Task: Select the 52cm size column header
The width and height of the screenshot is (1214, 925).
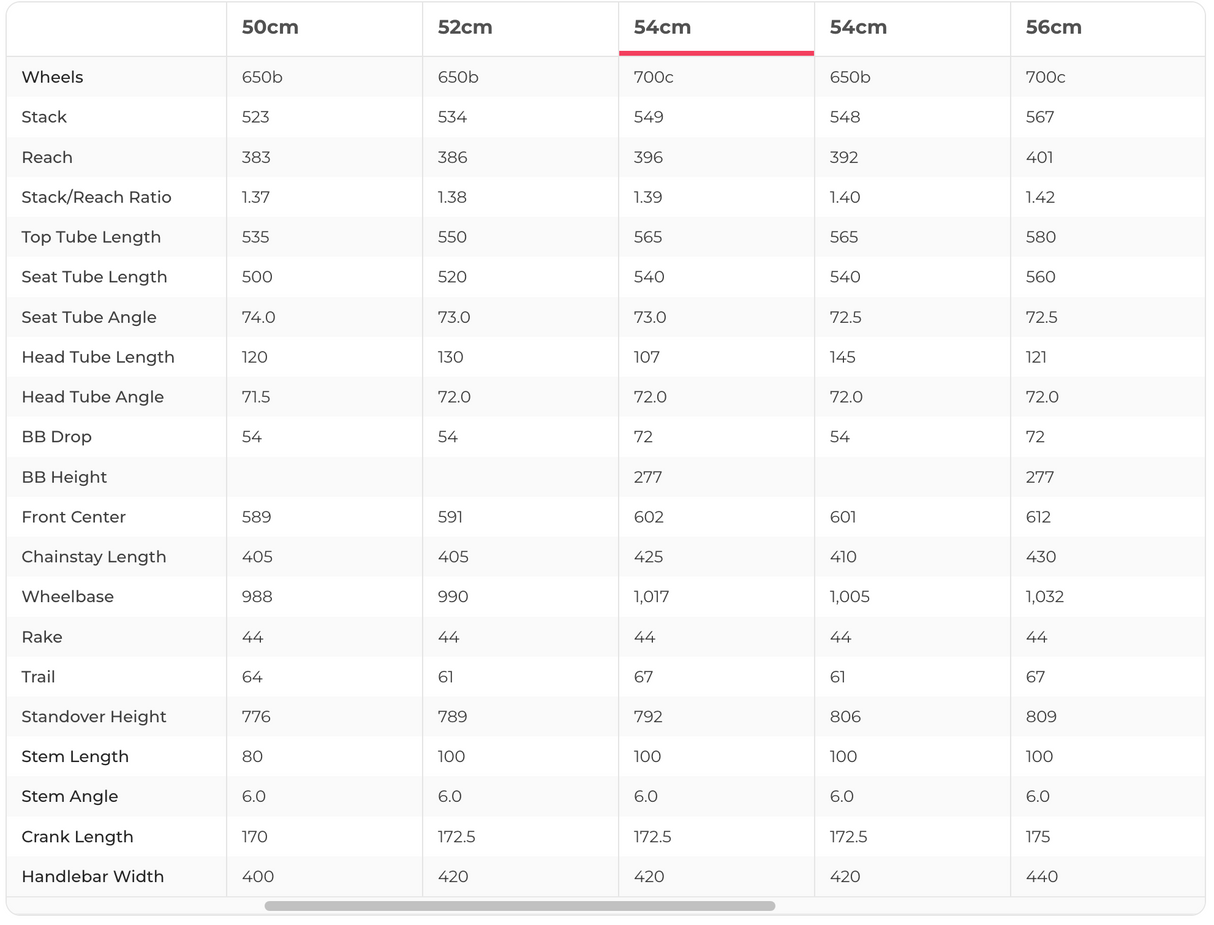Action: [465, 28]
